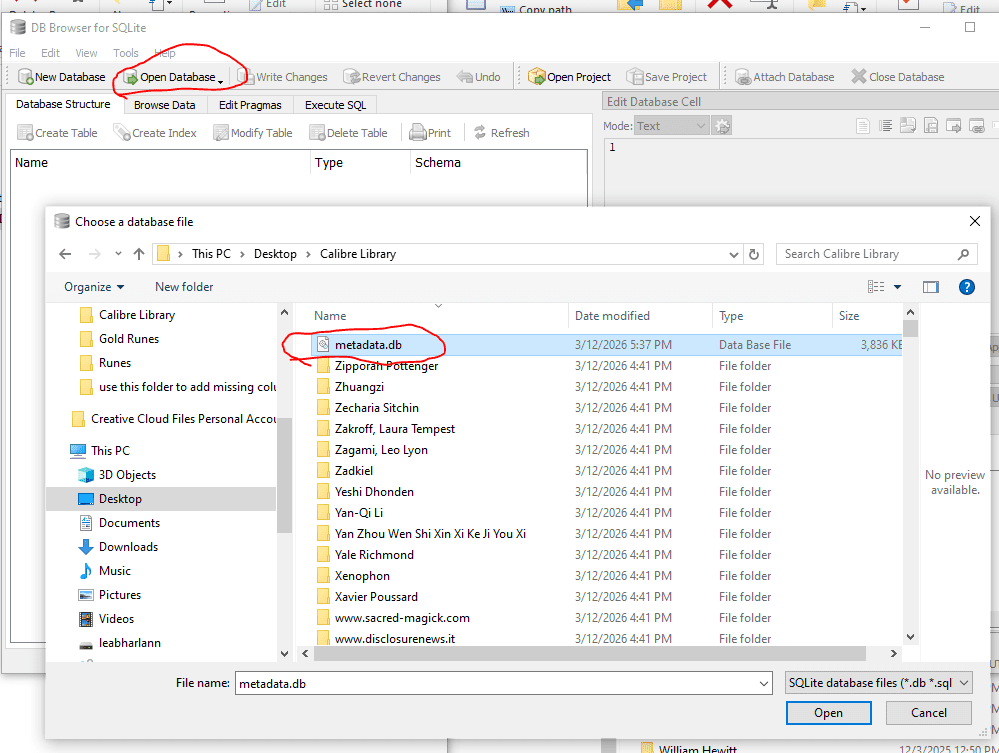Click the Open button in dialog
999x753 pixels.
tap(828, 713)
